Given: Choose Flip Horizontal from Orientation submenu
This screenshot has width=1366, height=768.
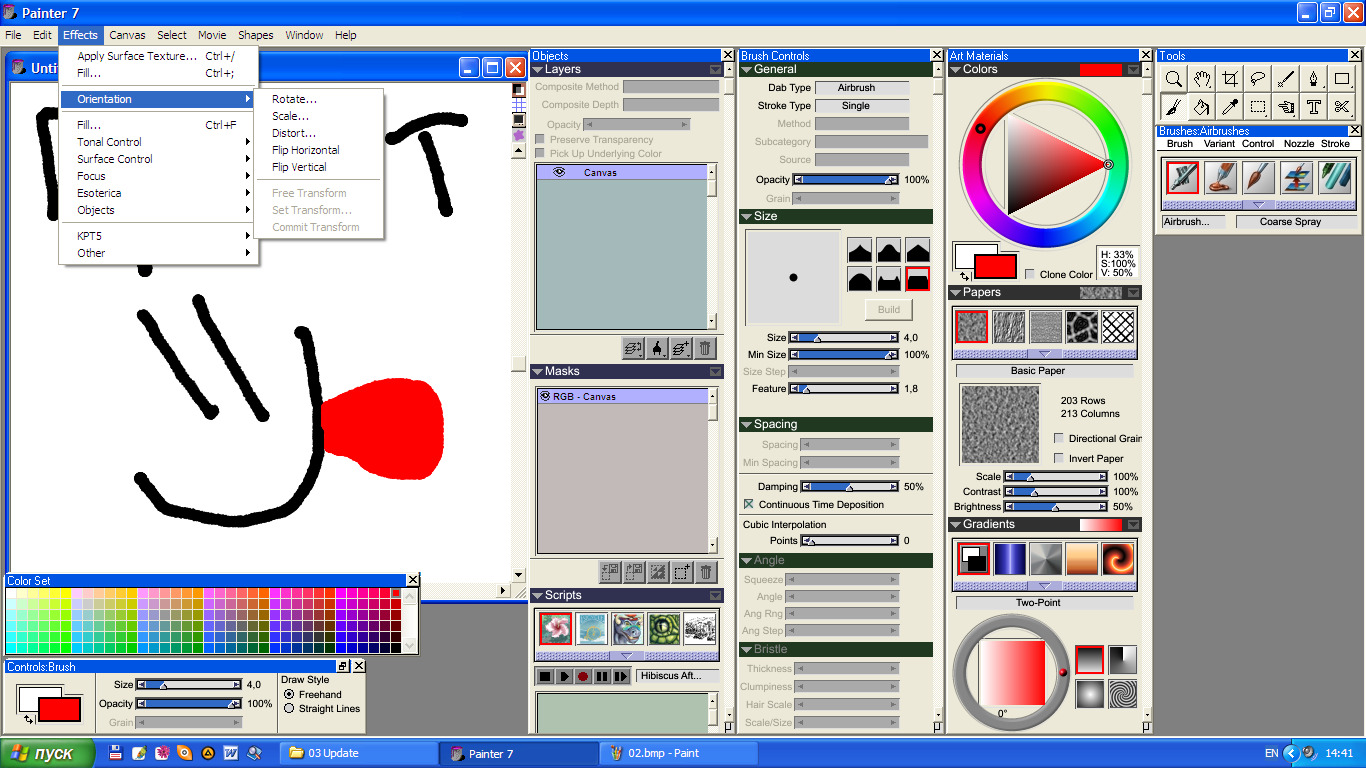Looking at the screenshot, I should click(306, 150).
